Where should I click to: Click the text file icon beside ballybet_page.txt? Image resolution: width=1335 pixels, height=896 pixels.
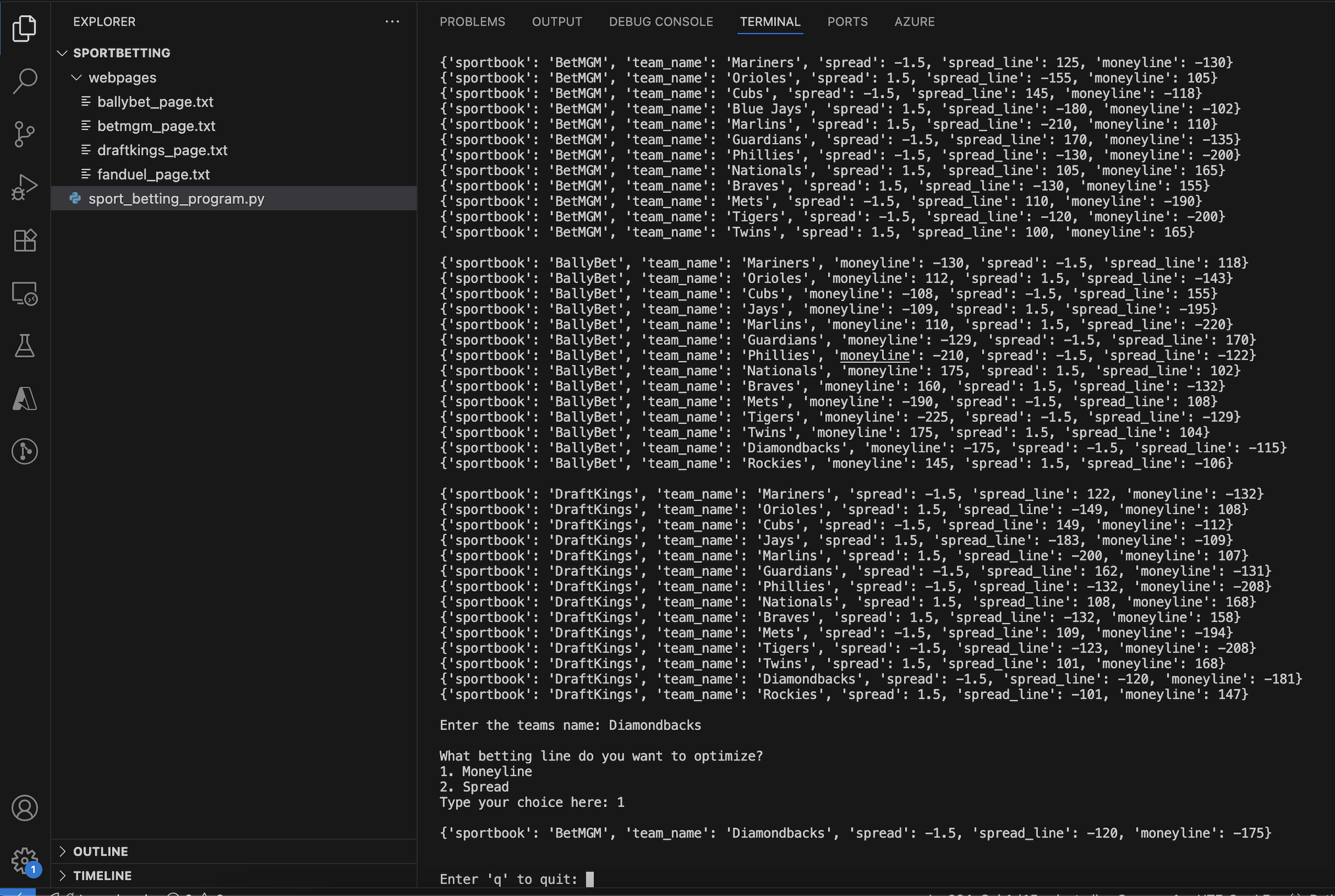point(86,101)
